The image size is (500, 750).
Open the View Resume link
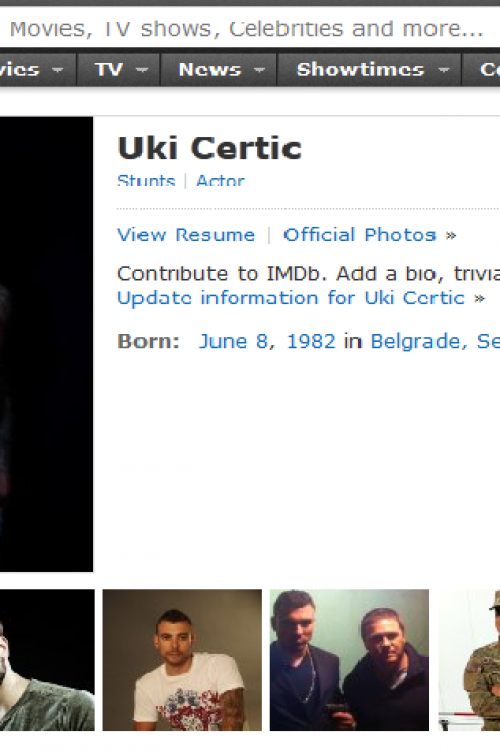tap(186, 235)
